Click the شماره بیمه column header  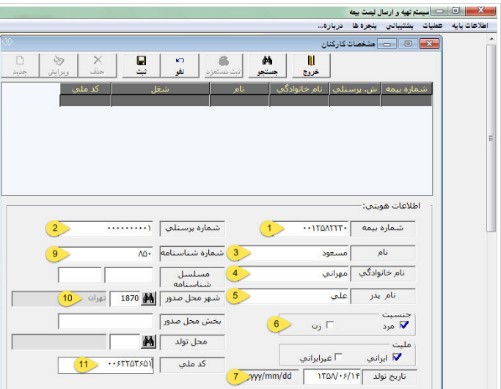[406, 89]
